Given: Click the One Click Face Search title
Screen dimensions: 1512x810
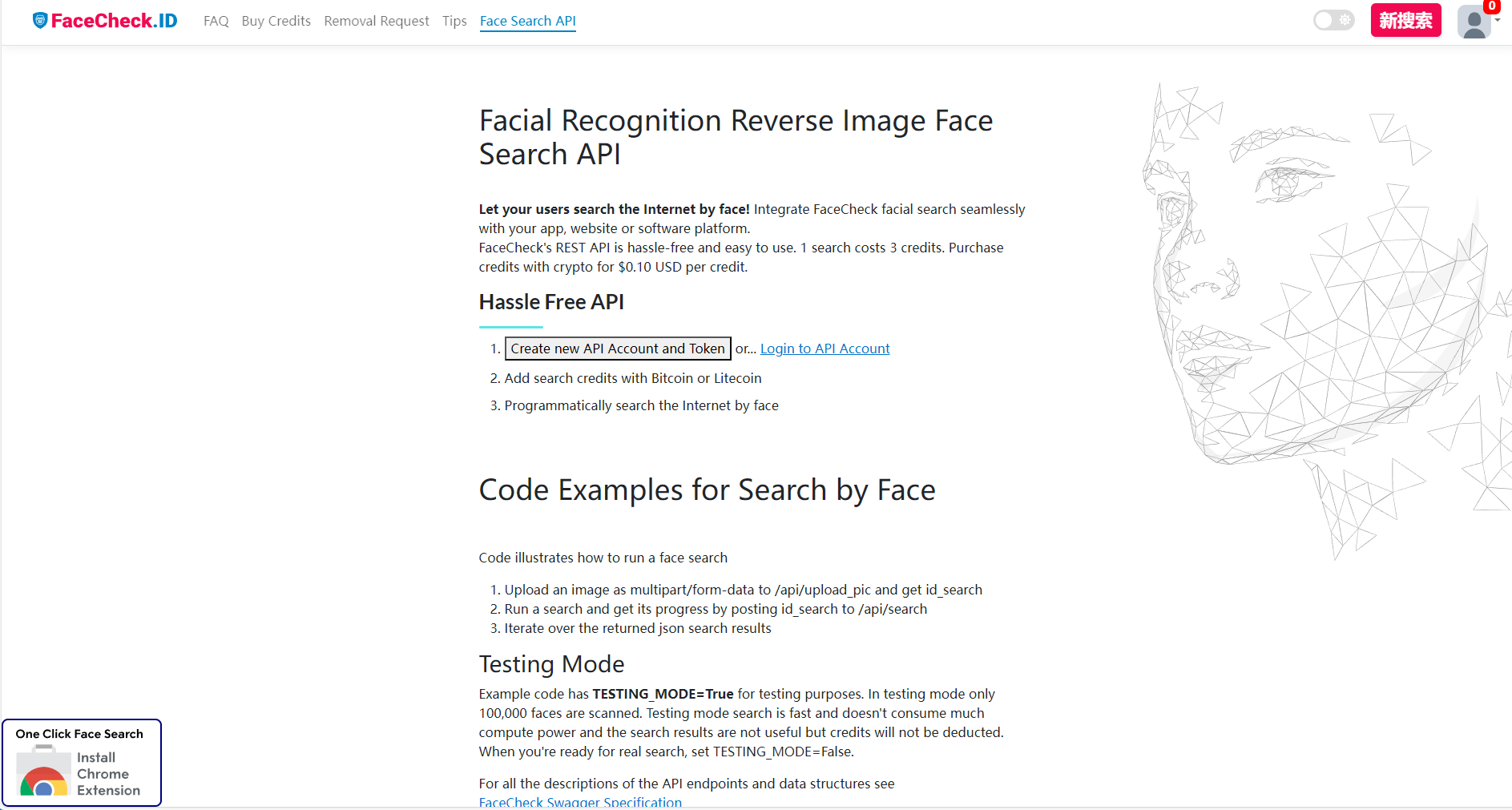Looking at the screenshot, I should [79, 734].
